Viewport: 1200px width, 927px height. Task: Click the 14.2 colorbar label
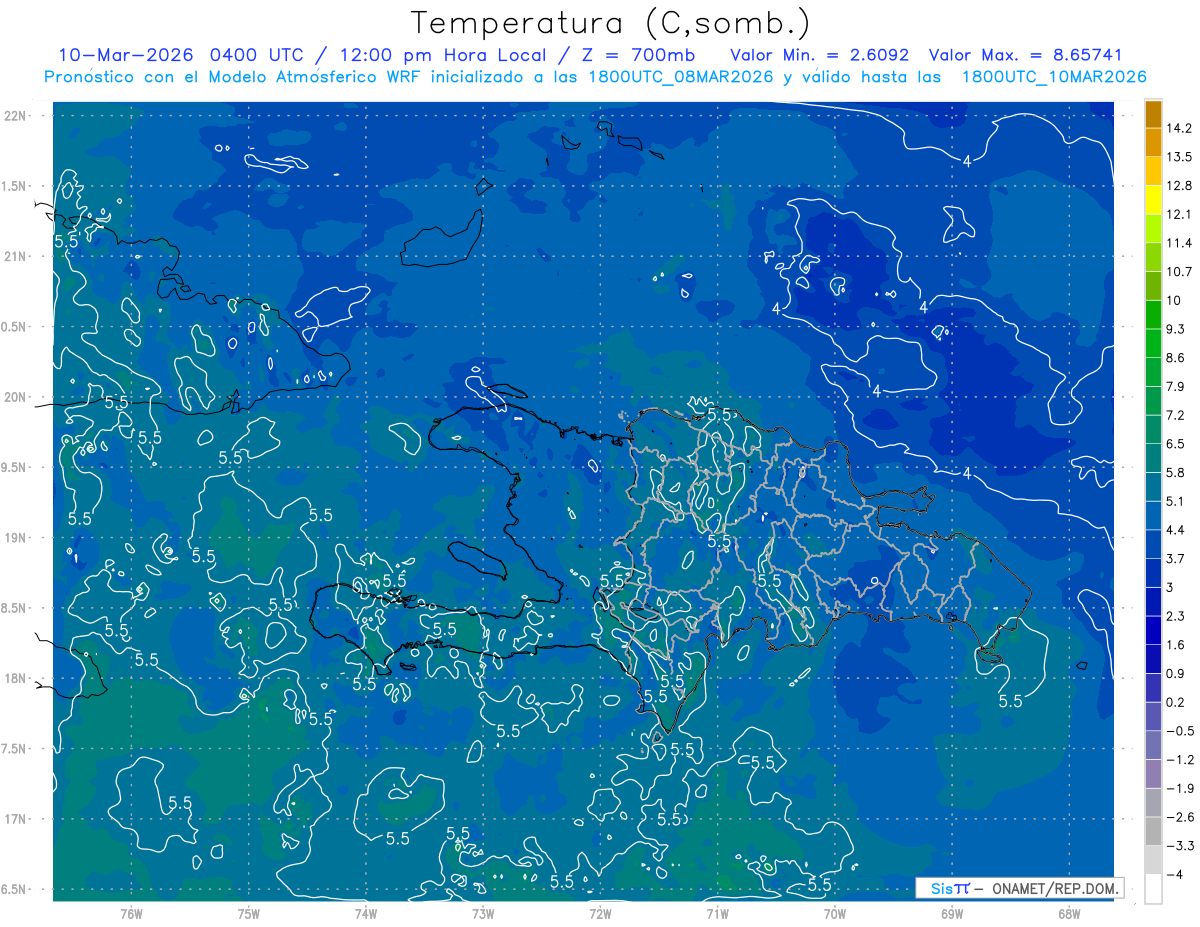[x=1179, y=128]
